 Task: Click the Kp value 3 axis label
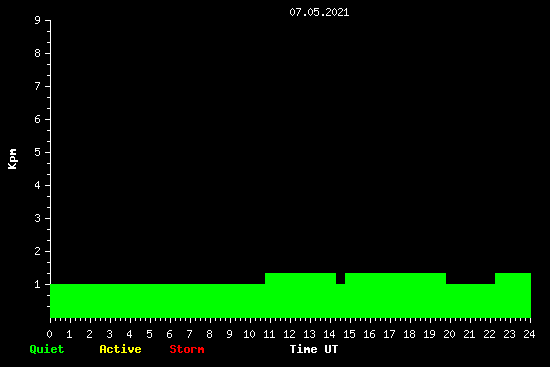[x=38, y=218]
